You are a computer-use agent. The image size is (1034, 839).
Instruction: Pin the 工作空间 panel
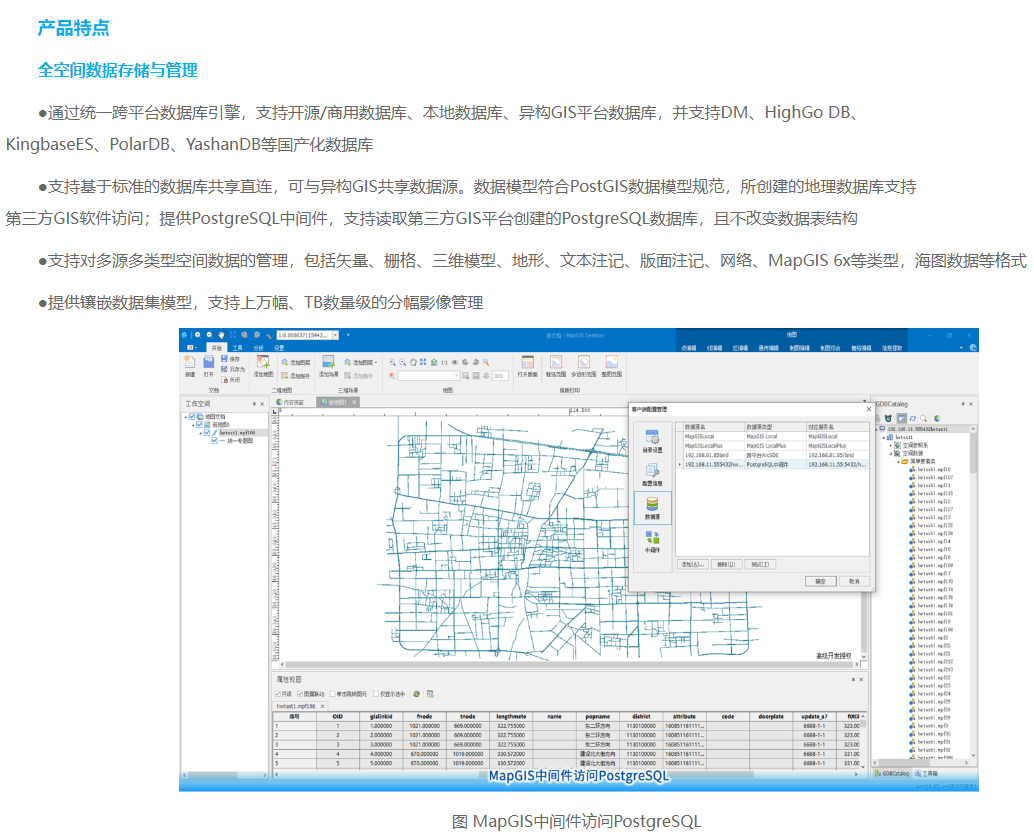click(x=254, y=404)
